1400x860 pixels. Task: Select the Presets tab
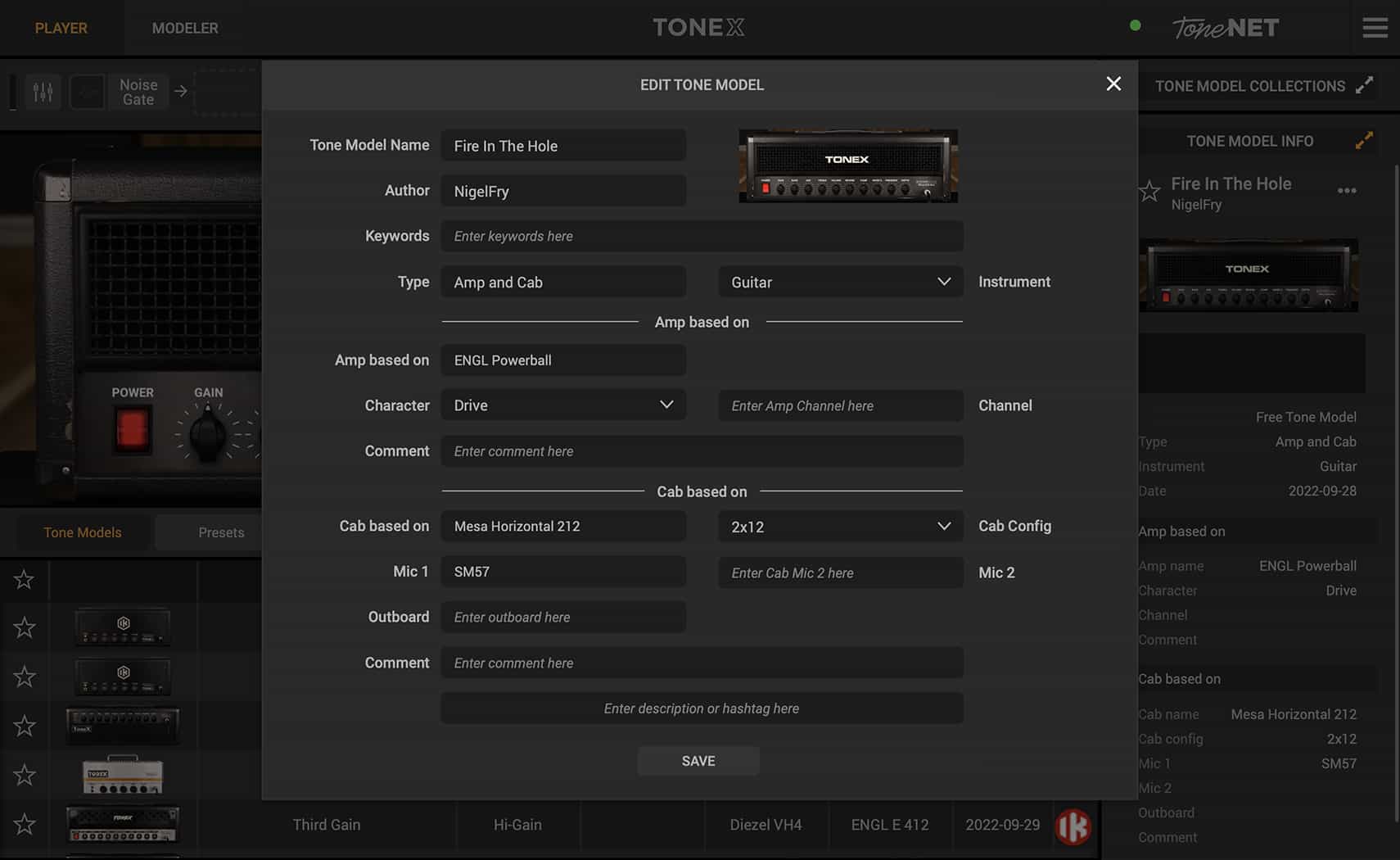click(x=221, y=532)
